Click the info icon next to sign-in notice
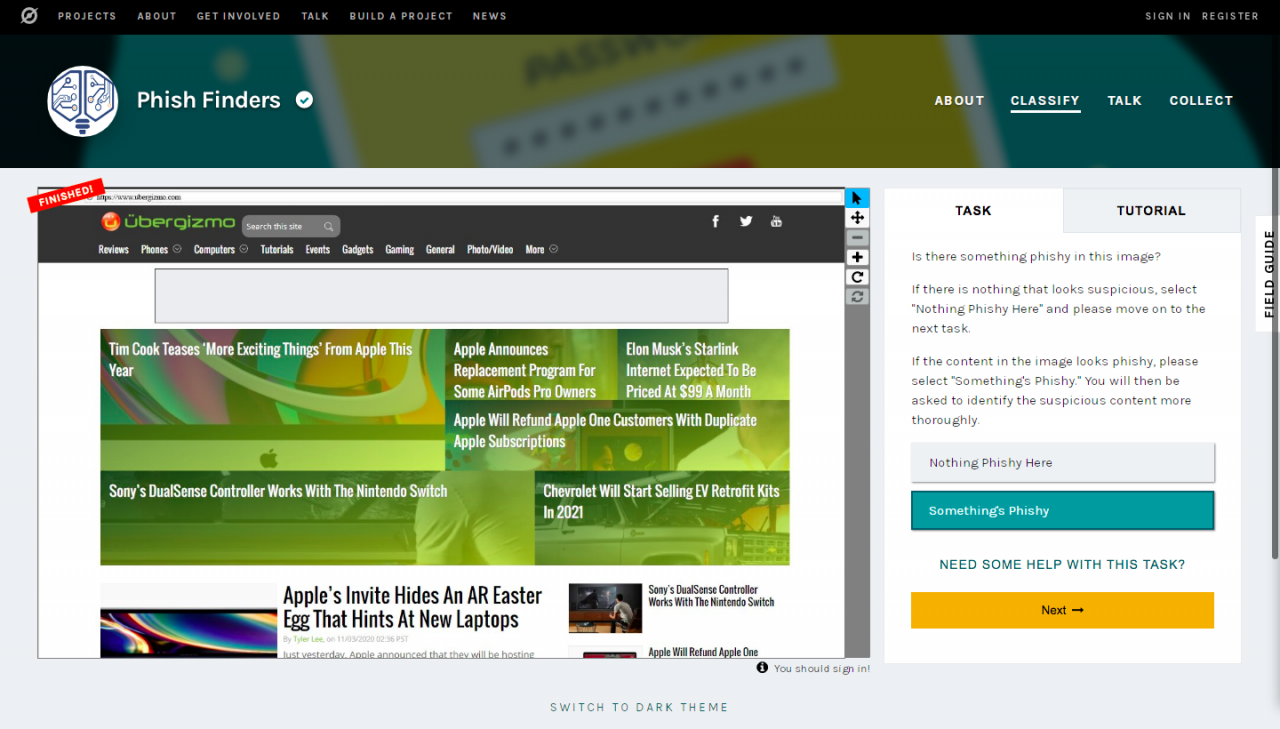The width and height of the screenshot is (1280, 729). coord(762,667)
